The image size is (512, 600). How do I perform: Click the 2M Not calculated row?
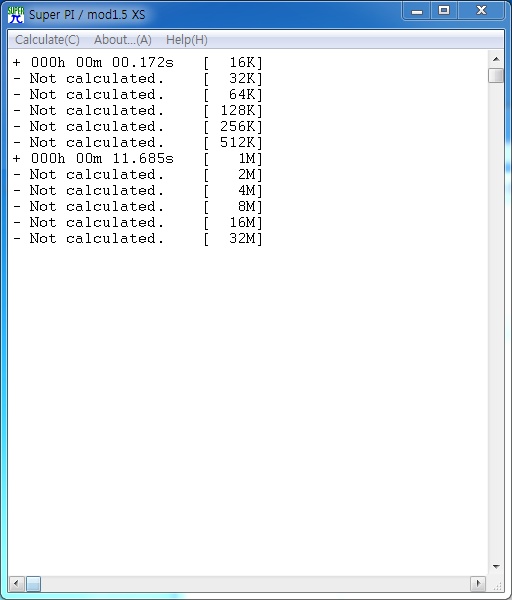[138, 174]
